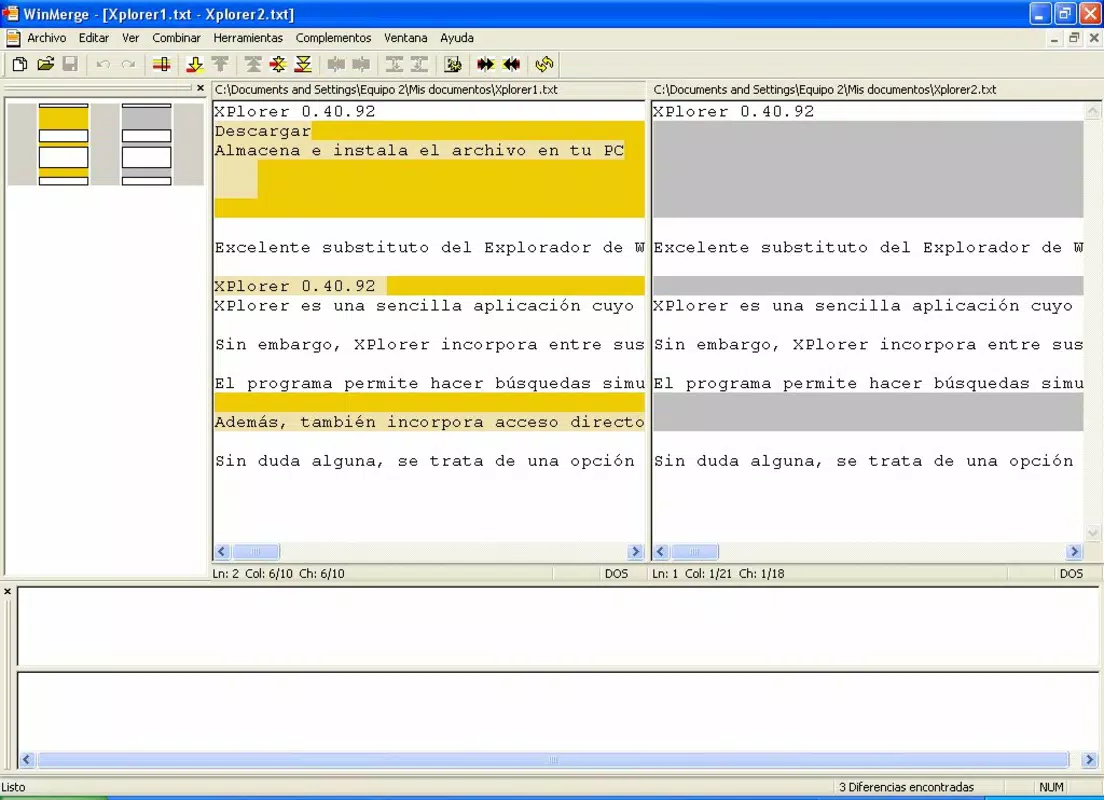Image resolution: width=1104 pixels, height=800 pixels.
Task: Click 'Además, también incorpora' line in left pane
Action: (429, 422)
